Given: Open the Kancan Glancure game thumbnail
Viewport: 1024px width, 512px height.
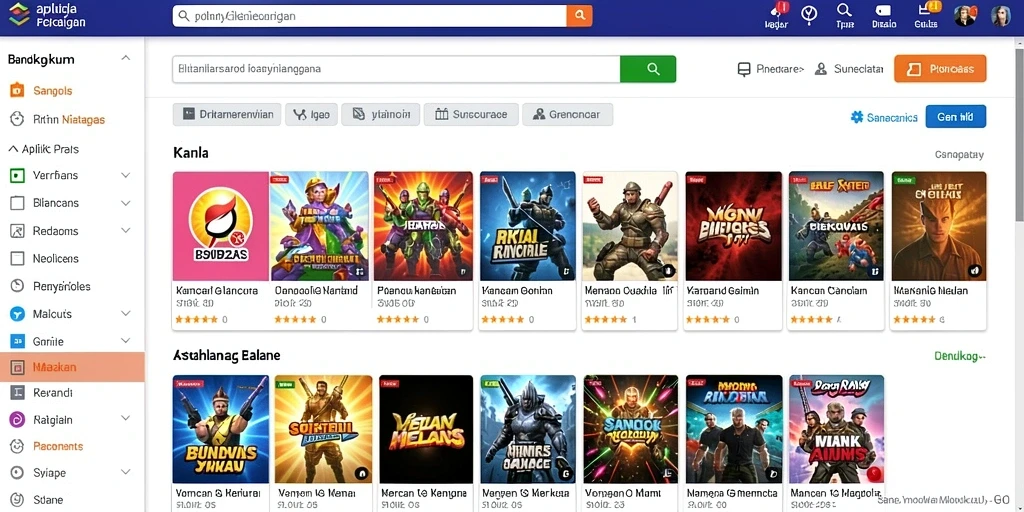Looking at the screenshot, I should tap(221, 226).
